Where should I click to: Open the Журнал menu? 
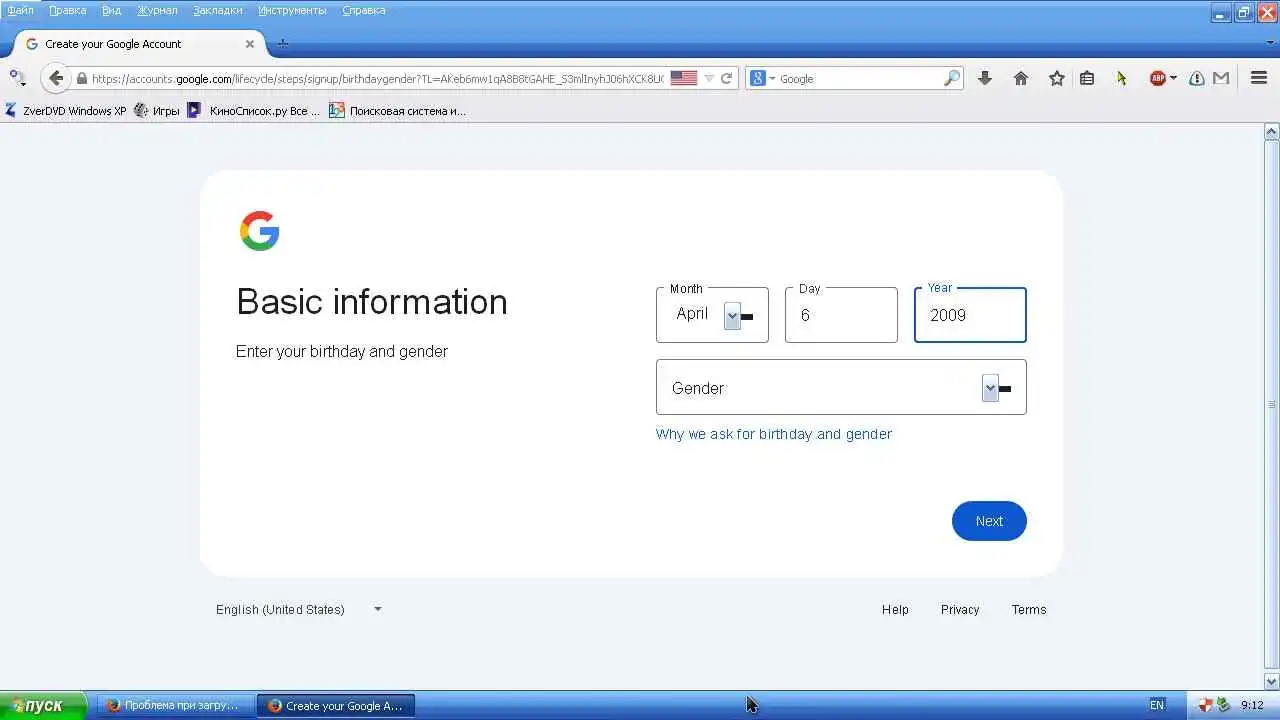157,10
